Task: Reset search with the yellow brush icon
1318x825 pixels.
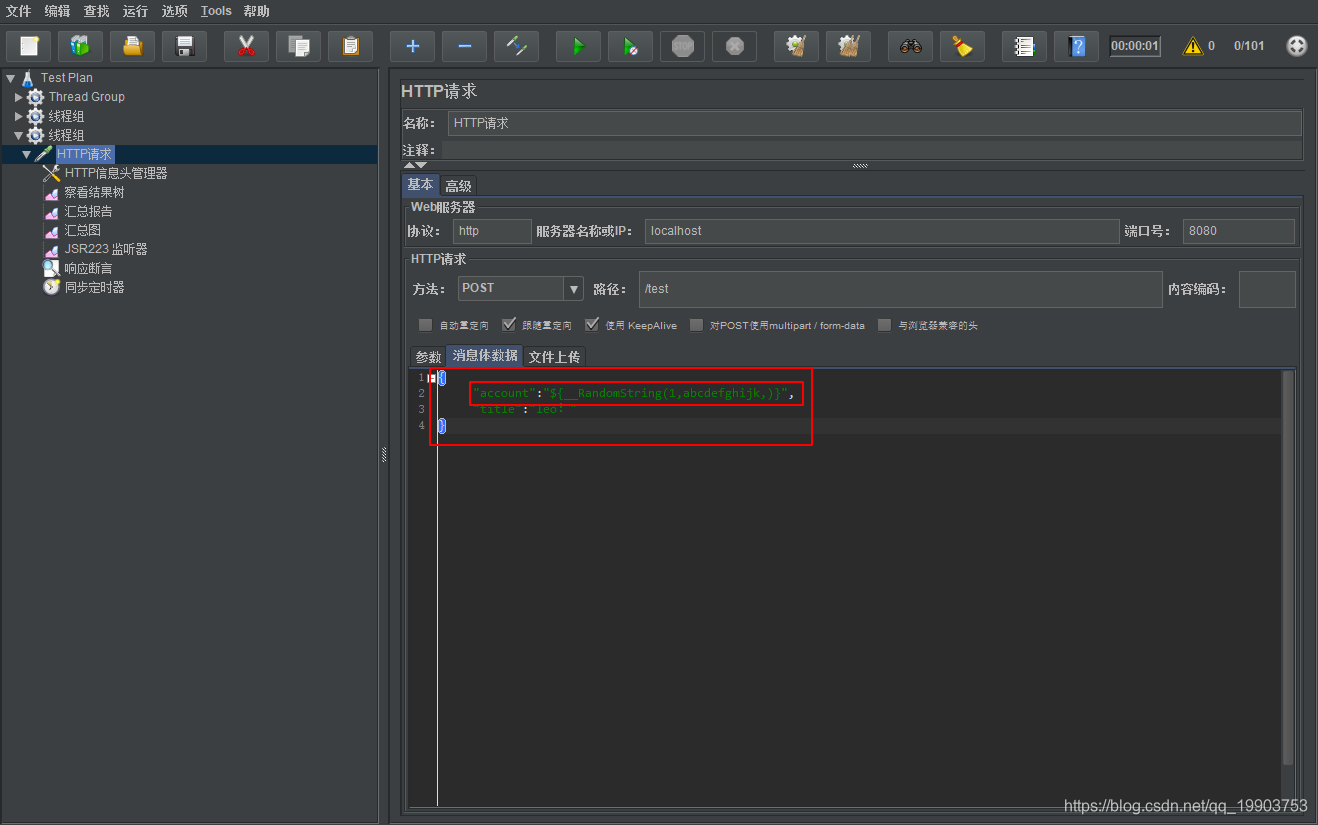Action: (x=962, y=46)
